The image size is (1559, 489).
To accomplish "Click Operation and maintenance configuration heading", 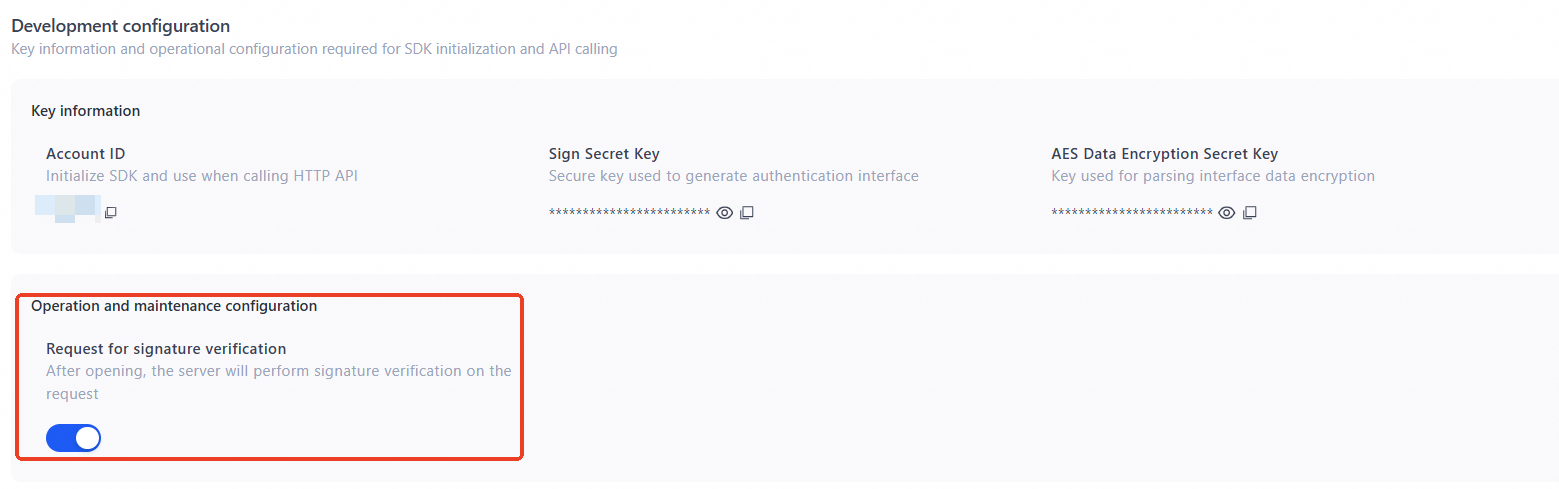I will point(174,306).
